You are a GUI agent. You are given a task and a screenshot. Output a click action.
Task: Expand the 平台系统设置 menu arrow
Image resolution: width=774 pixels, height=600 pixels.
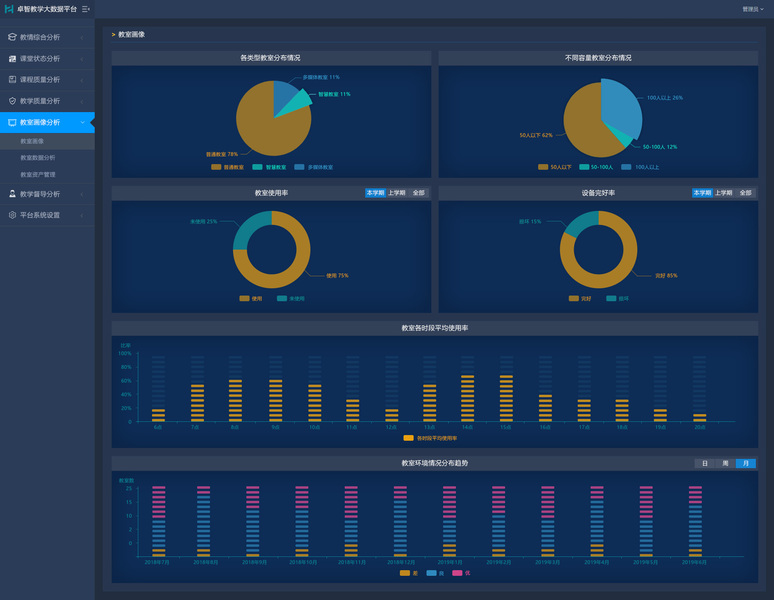point(82,215)
